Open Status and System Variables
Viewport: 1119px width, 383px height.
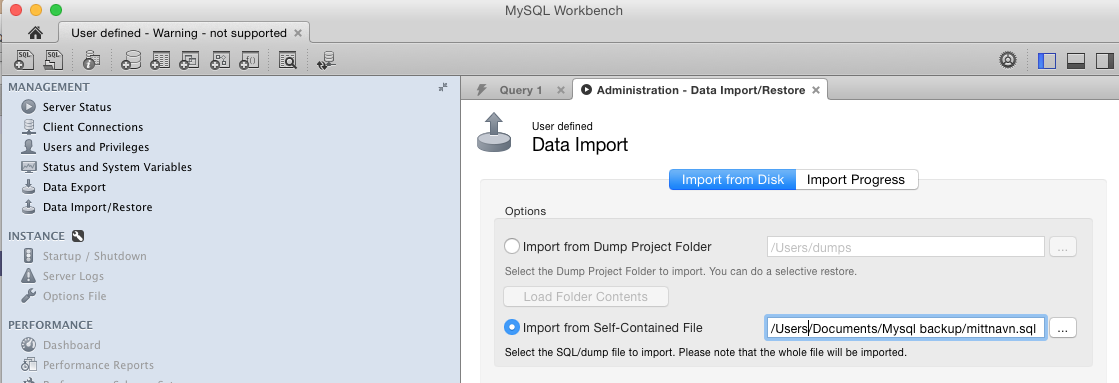click(117, 167)
